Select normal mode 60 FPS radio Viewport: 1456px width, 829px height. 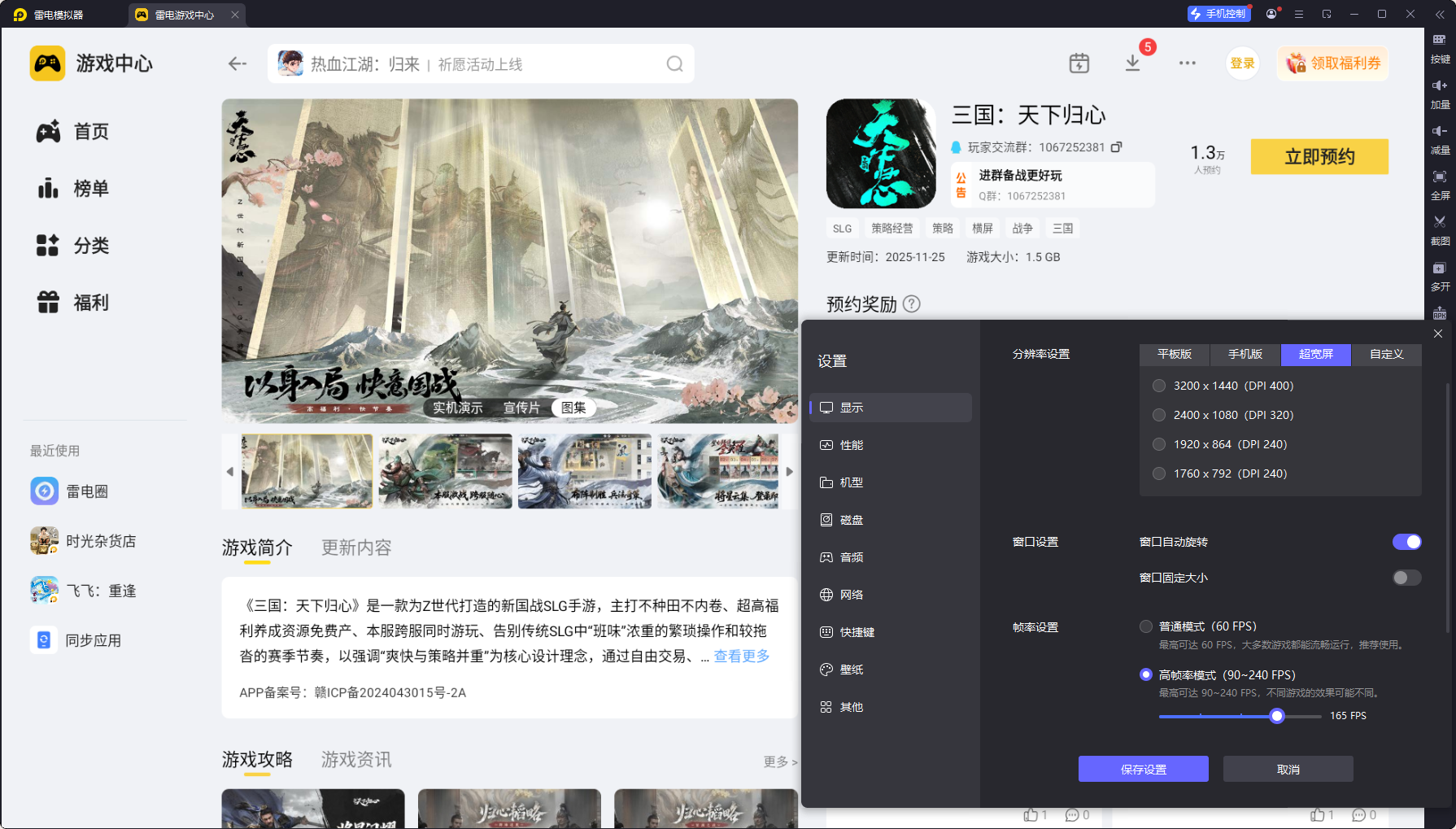[x=1146, y=626]
